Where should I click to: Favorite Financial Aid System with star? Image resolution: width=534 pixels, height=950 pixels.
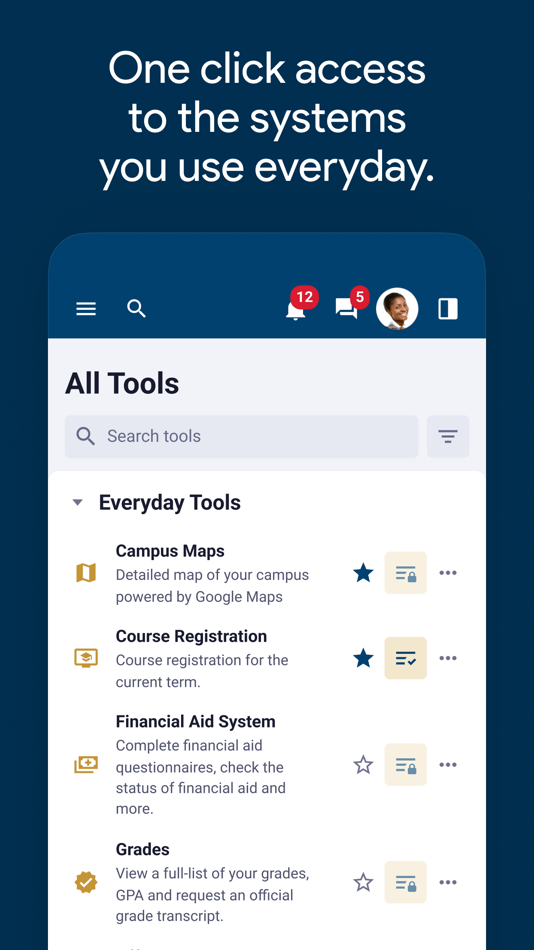point(363,765)
